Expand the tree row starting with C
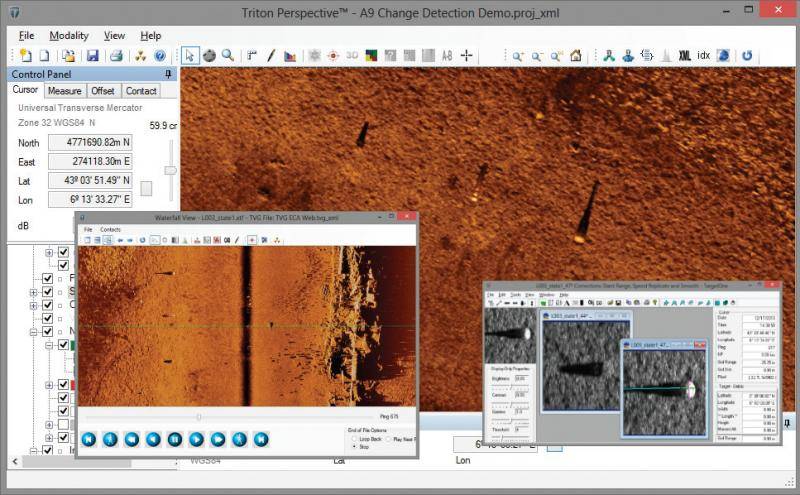 pos(33,305)
